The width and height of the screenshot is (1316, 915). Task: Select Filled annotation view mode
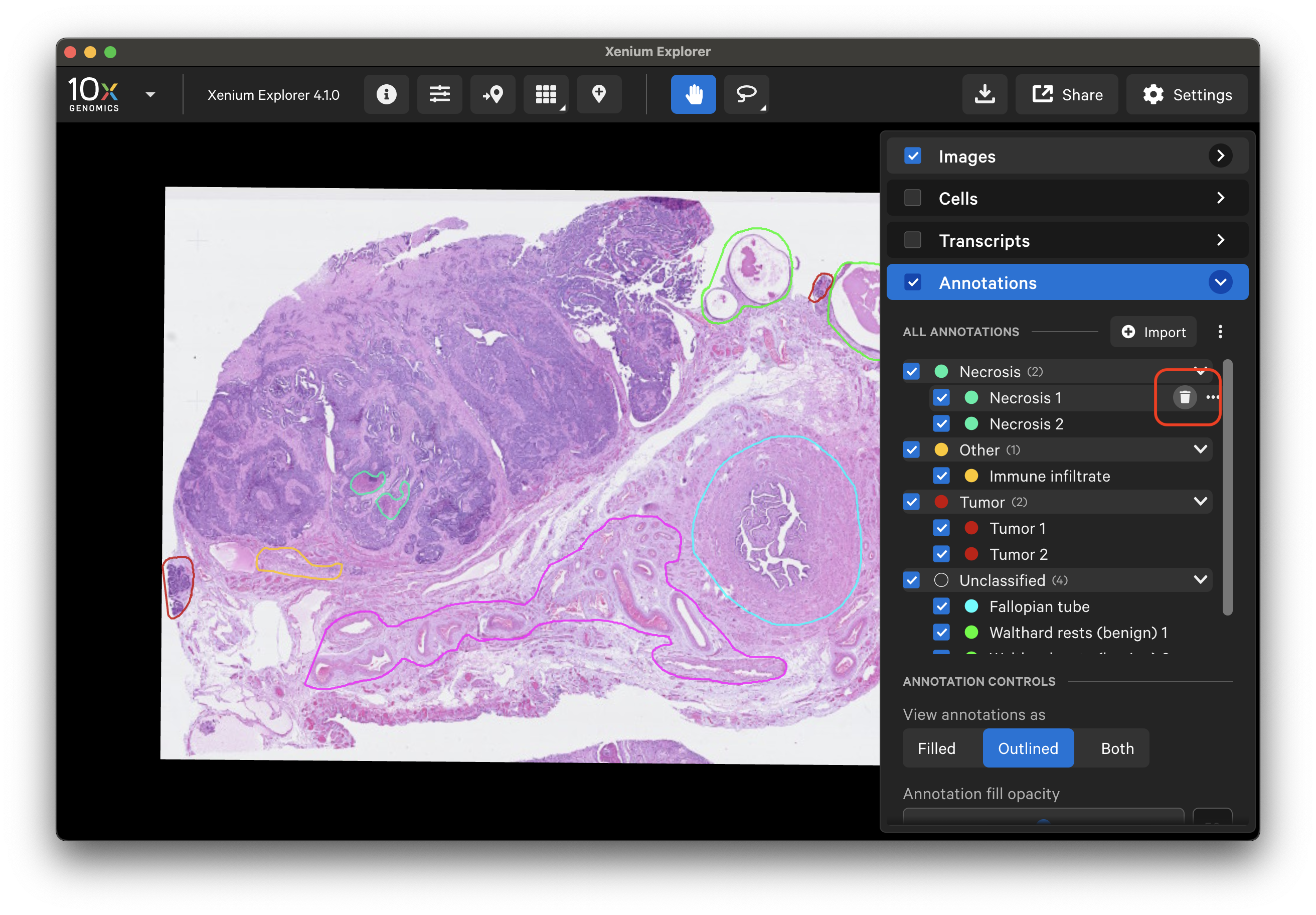(x=936, y=748)
